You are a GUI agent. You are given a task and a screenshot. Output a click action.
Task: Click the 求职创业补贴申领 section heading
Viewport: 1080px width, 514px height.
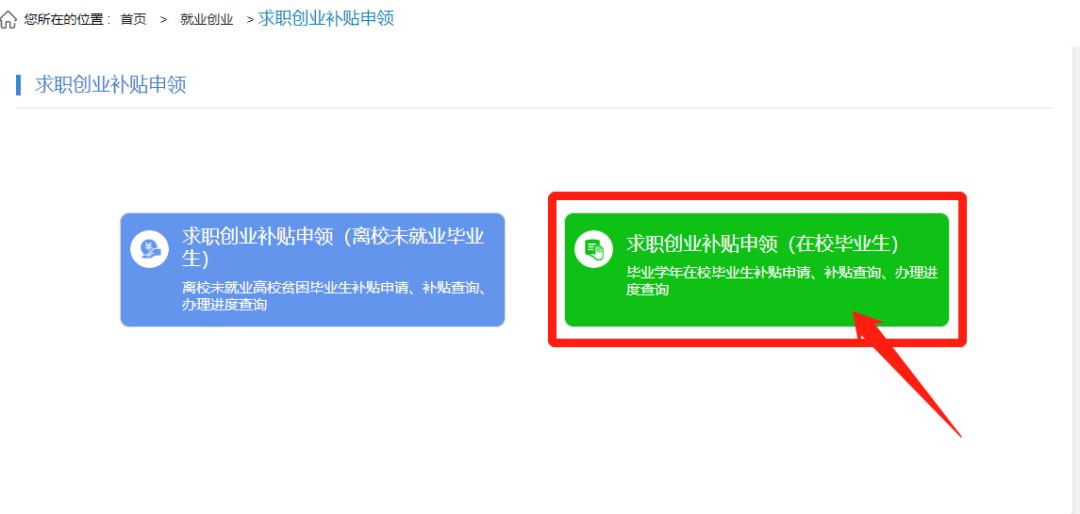(110, 85)
